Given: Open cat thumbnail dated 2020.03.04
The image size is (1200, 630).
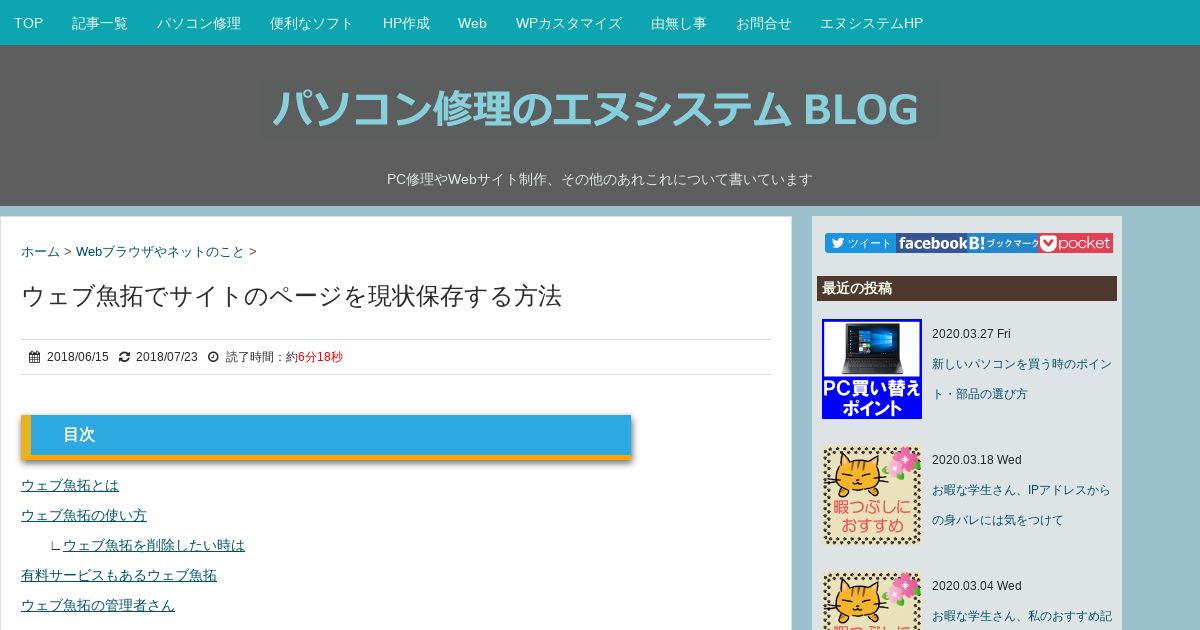Looking at the screenshot, I should (x=872, y=600).
